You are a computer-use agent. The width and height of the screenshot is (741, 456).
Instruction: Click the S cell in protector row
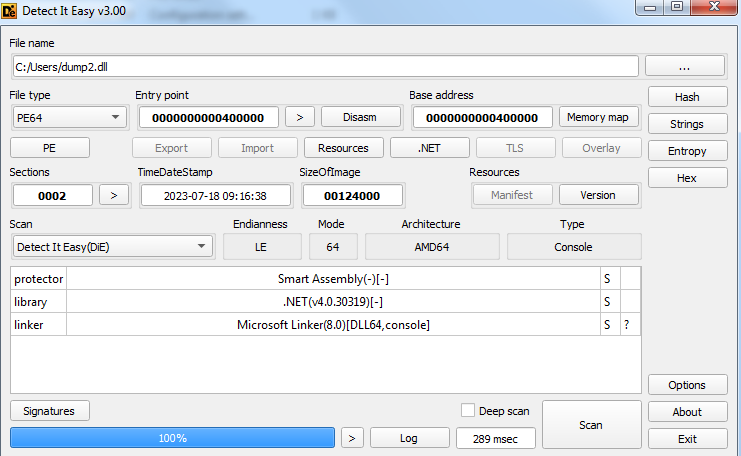coord(610,279)
